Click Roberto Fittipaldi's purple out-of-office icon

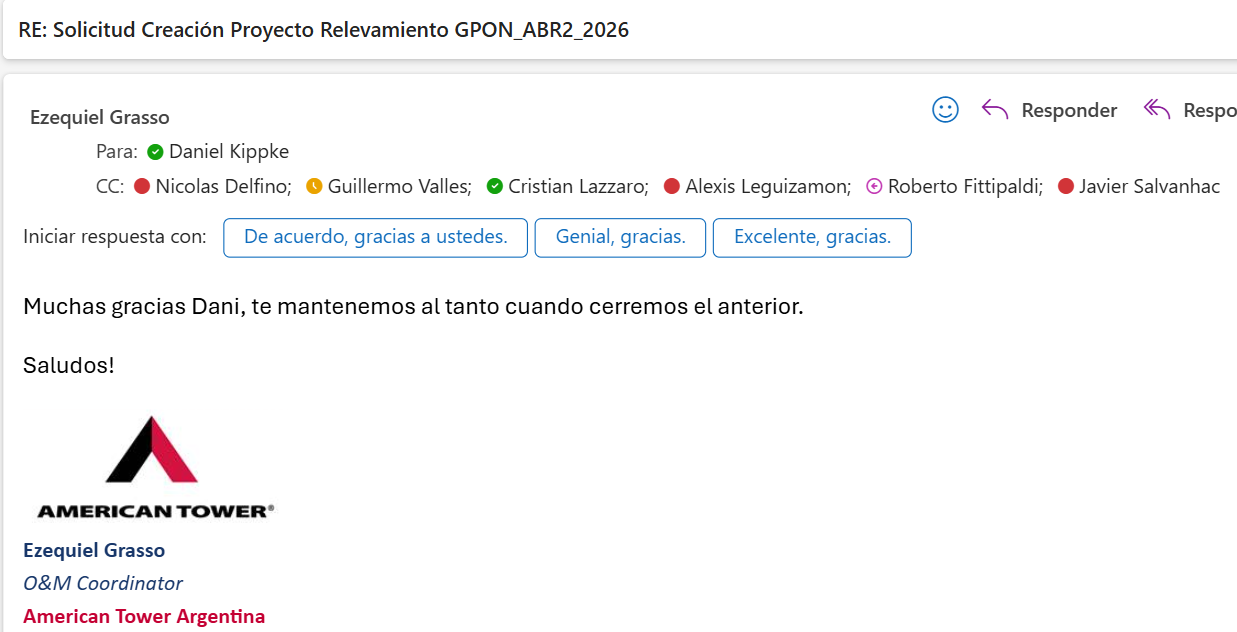point(874,186)
